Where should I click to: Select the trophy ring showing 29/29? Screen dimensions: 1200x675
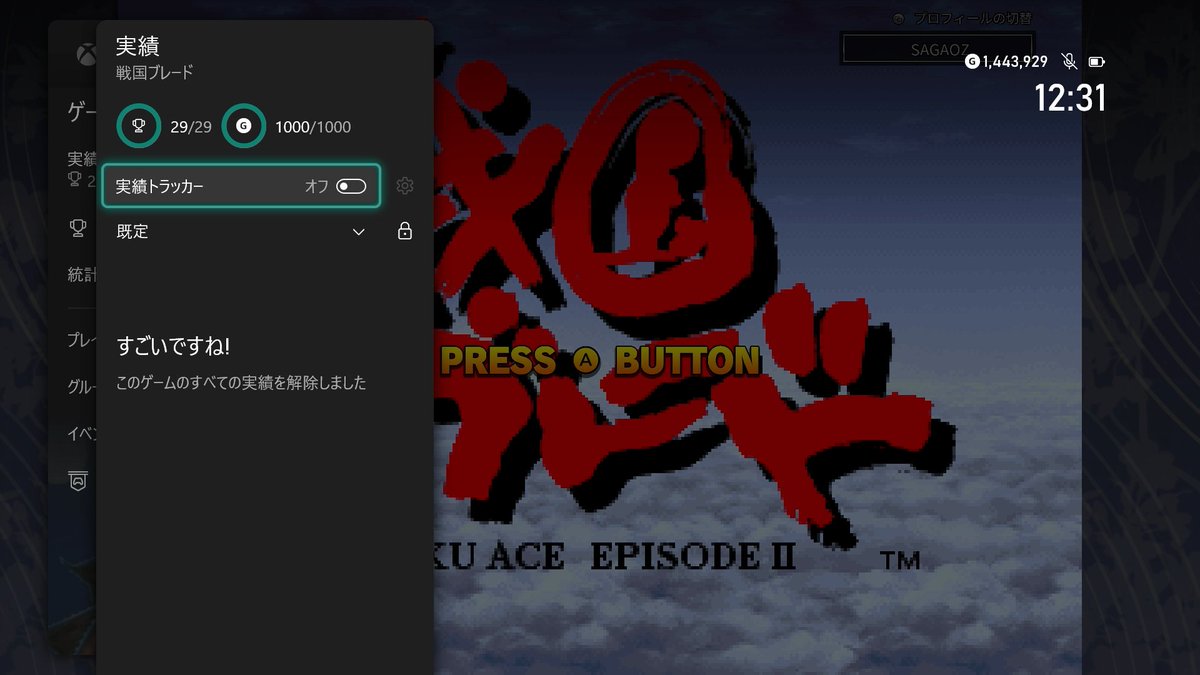point(139,126)
